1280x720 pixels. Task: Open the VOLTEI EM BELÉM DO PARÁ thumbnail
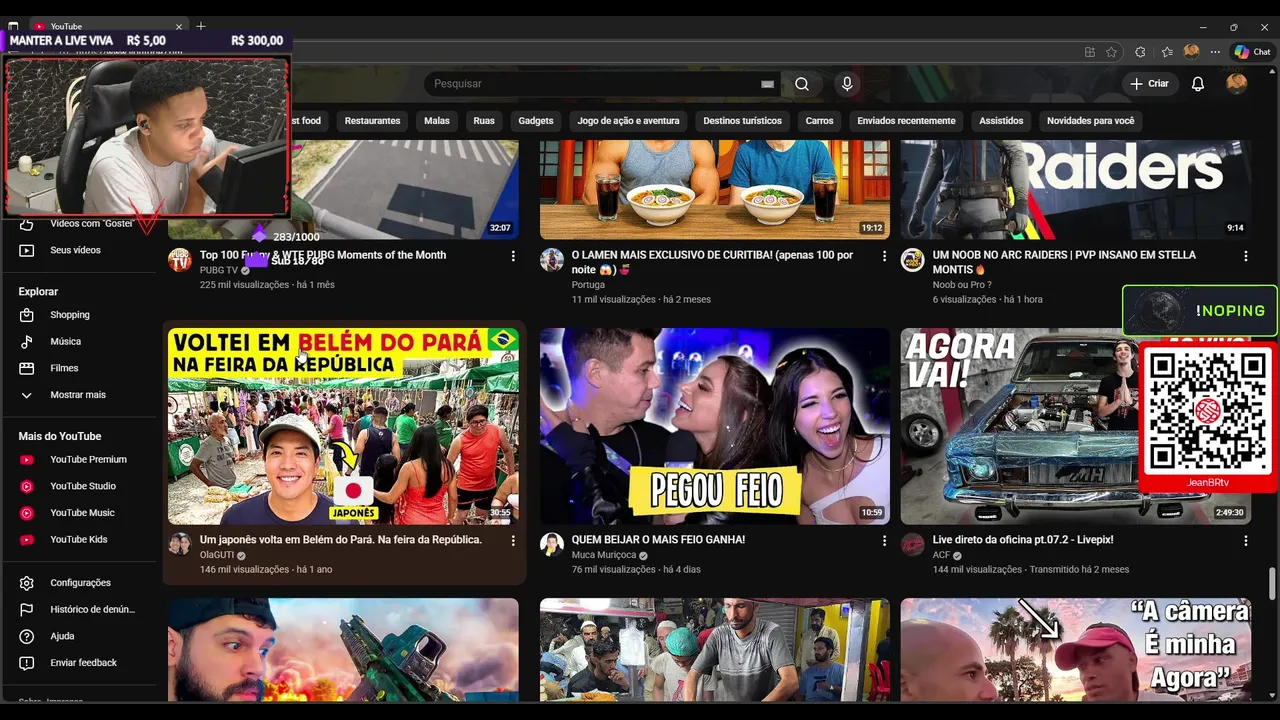point(343,426)
